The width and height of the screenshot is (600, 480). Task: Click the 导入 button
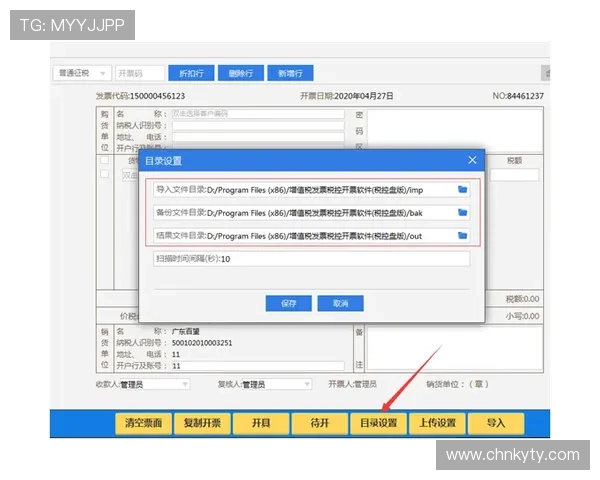click(496, 423)
